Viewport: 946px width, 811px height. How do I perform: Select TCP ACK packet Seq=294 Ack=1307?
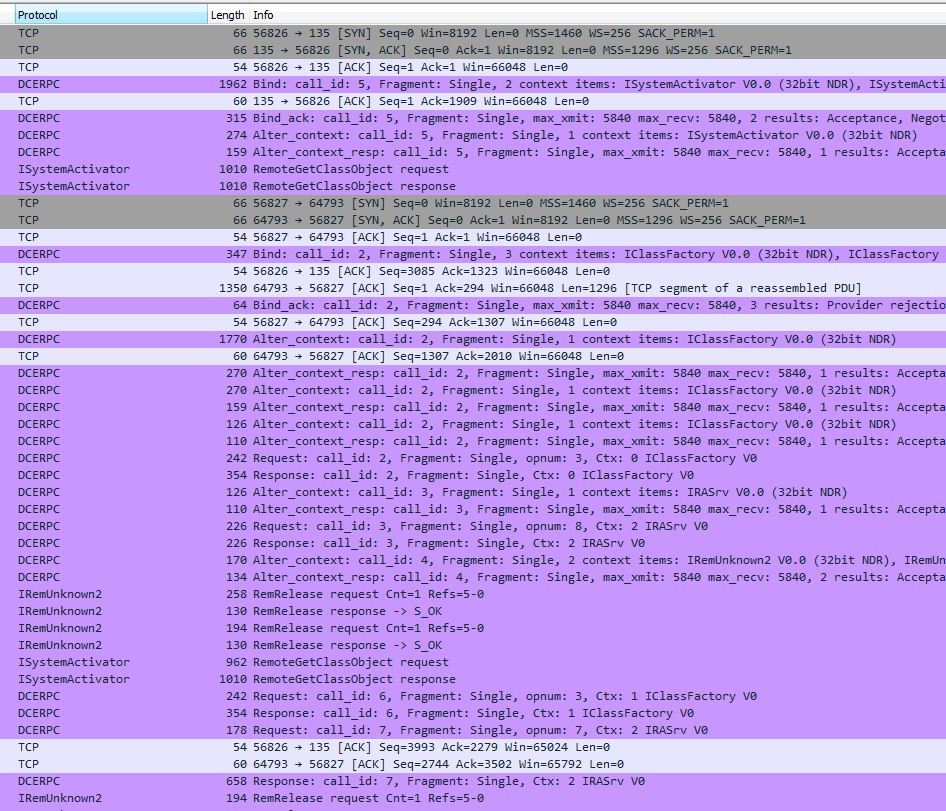click(473, 322)
